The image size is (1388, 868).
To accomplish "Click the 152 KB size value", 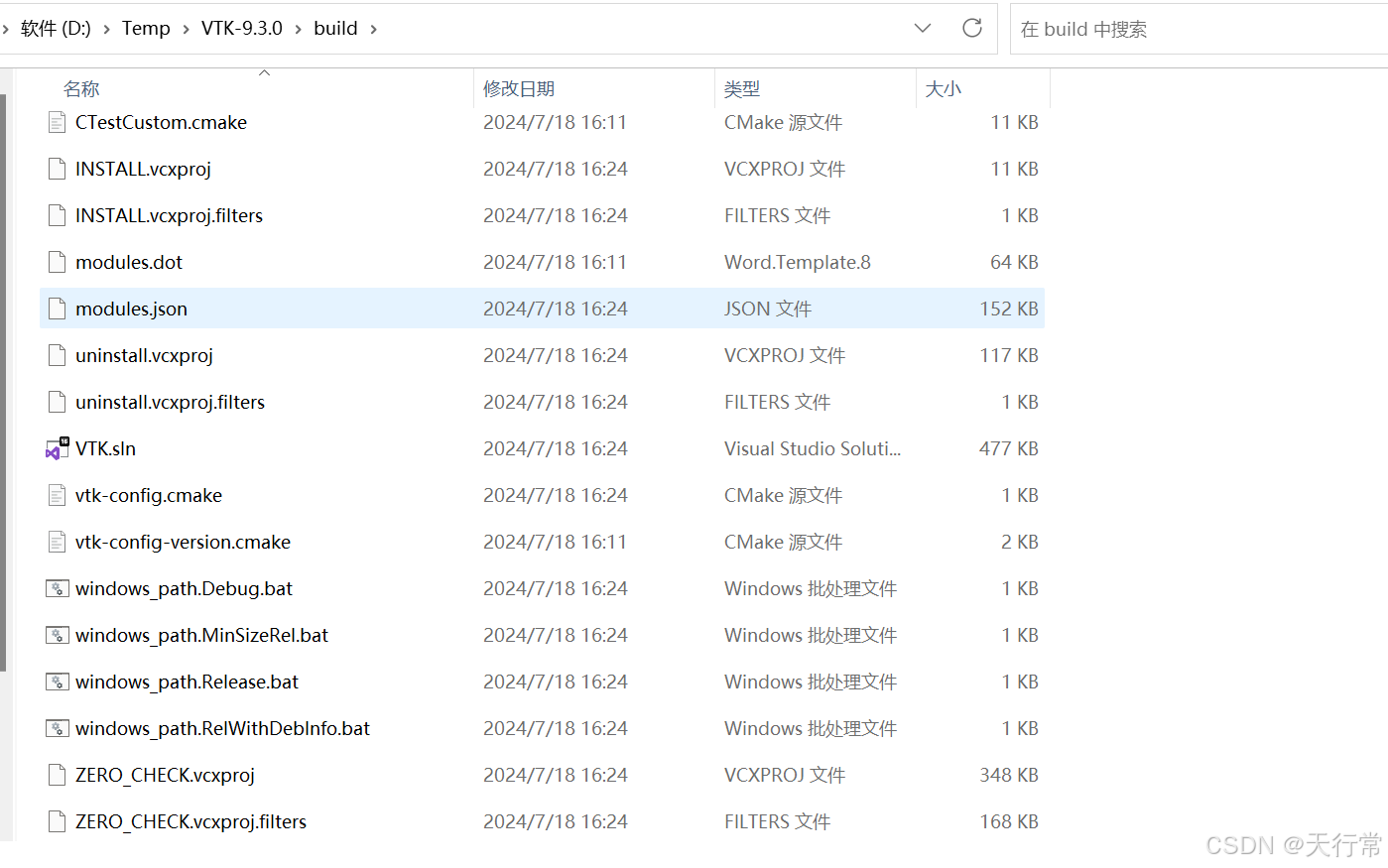I will coord(1009,309).
